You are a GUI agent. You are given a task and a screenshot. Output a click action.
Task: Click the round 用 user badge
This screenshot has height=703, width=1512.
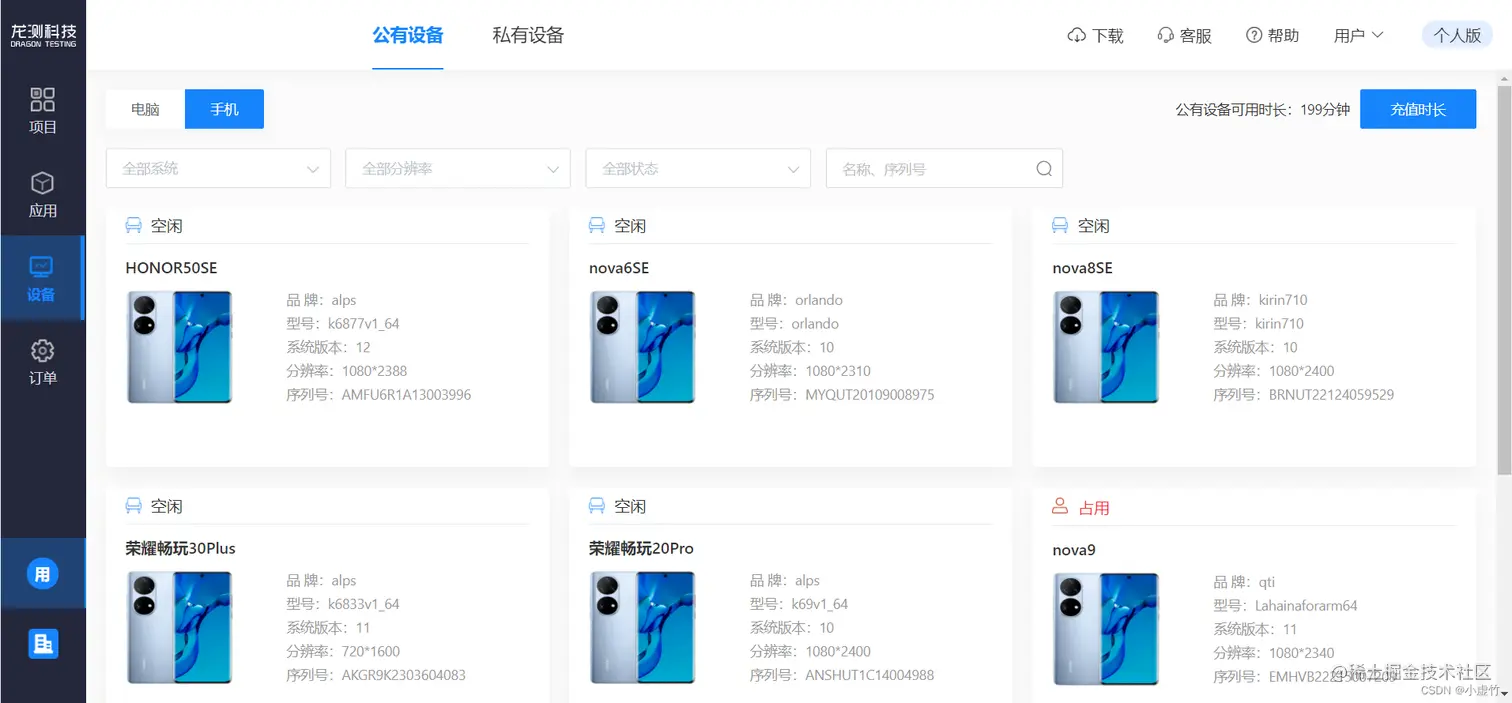point(43,574)
